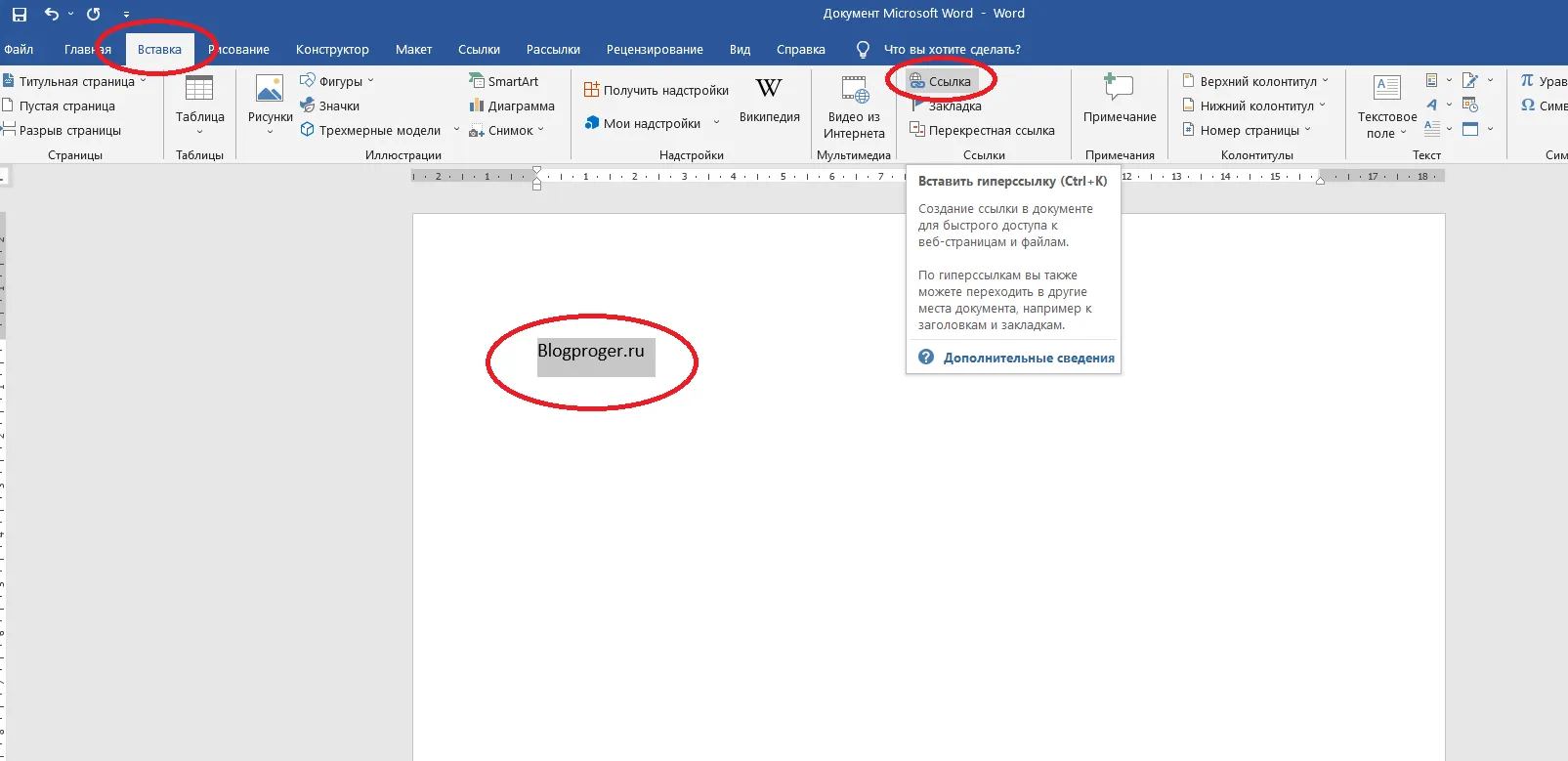
Task: Click the arrow next to Трехмерные модели
Action: [455, 130]
